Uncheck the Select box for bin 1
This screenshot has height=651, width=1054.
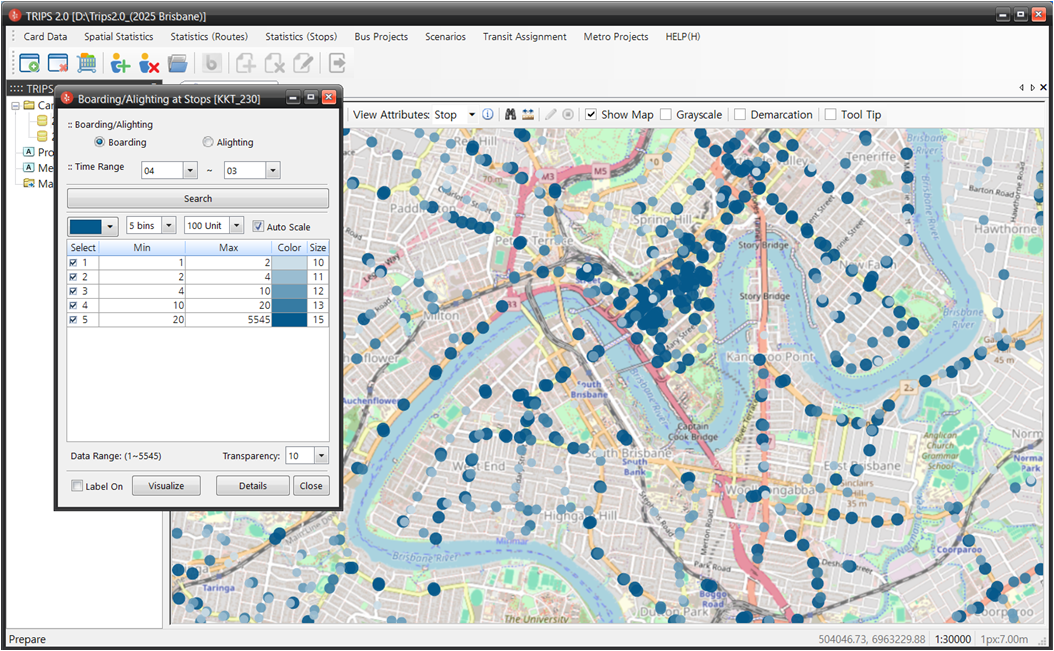click(73, 263)
